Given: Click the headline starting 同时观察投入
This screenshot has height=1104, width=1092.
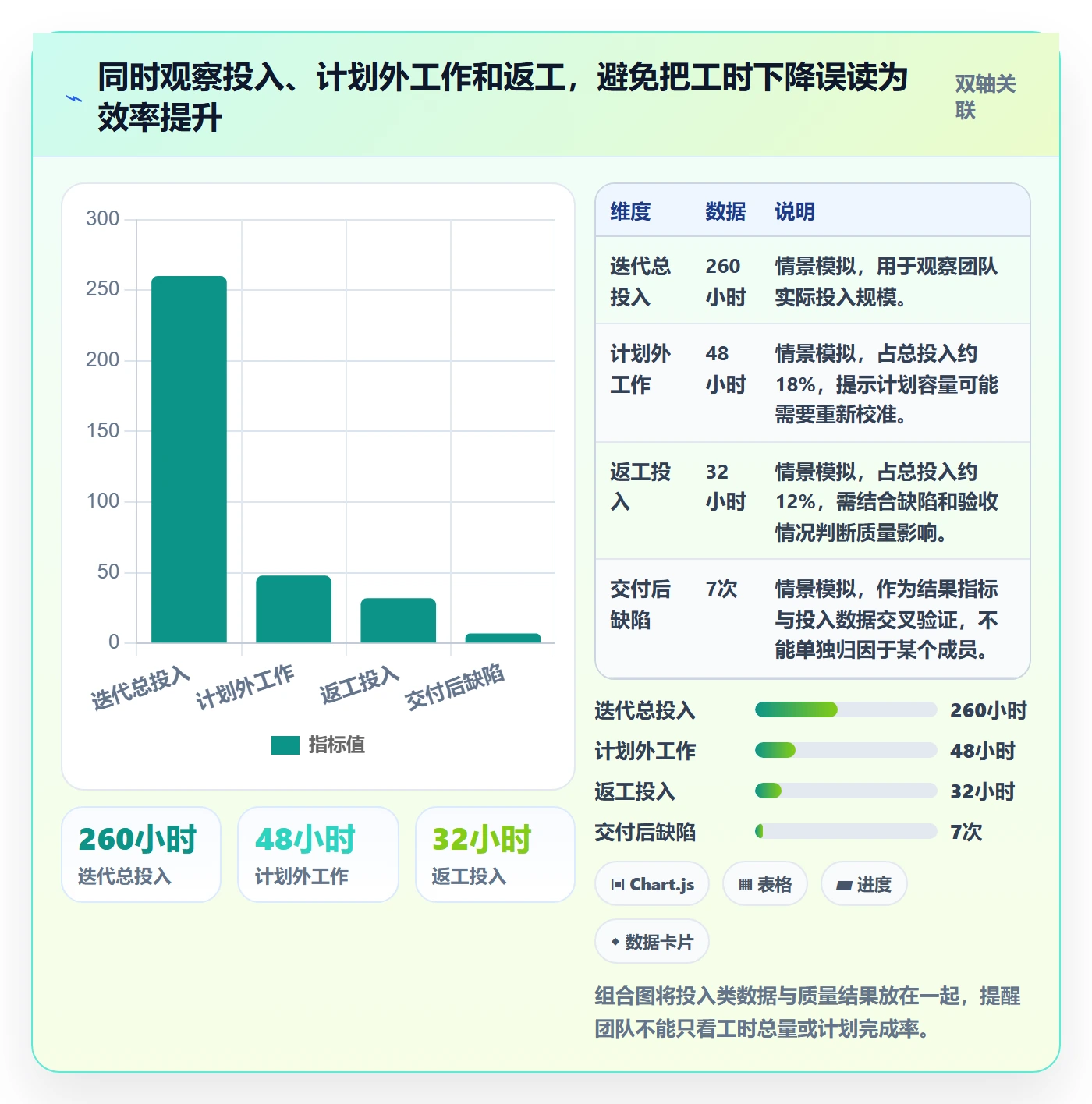Looking at the screenshot, I should 503,97.
